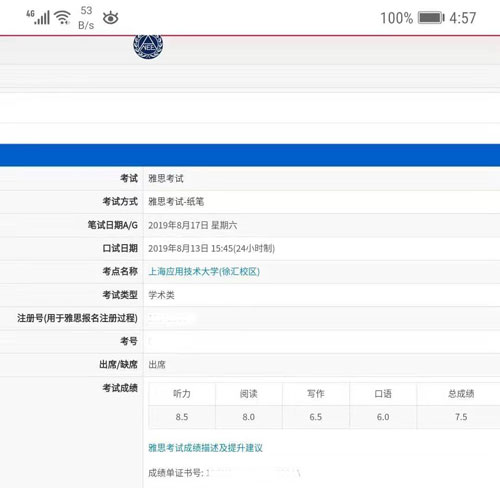The width and height of the screenshot is (500, 488).
Task: Click the 考试方式 row label
Action: click(x=120, y=201)
